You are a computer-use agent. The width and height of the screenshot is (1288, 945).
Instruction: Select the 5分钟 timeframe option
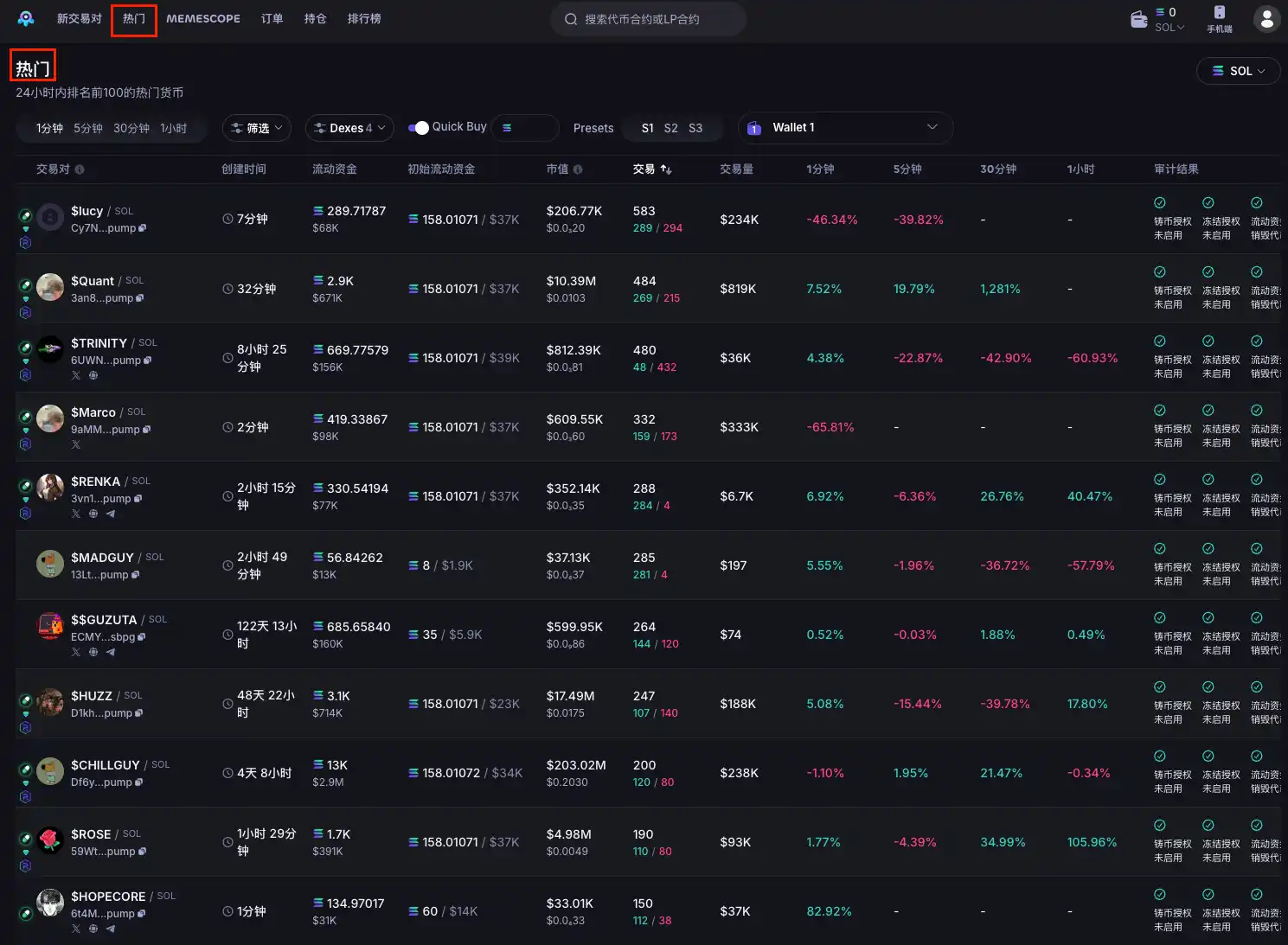tap(87, 128)
